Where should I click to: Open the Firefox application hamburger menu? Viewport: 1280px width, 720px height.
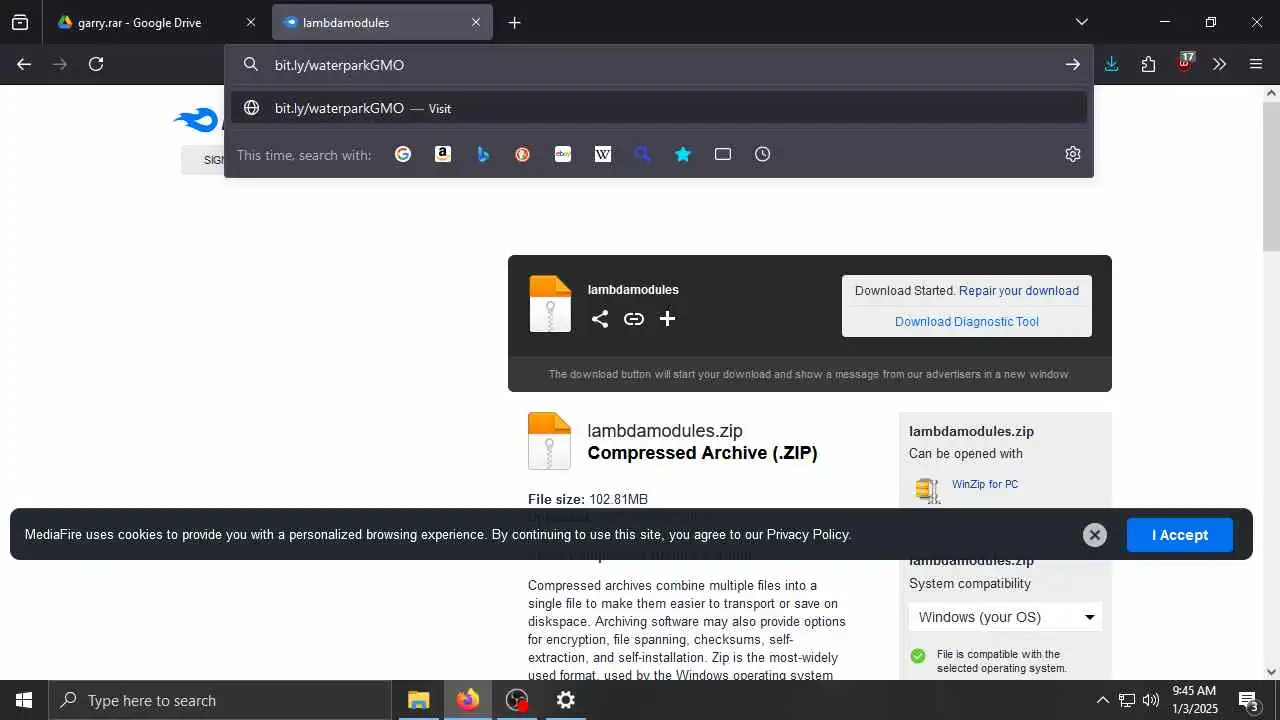[1256, 64]
